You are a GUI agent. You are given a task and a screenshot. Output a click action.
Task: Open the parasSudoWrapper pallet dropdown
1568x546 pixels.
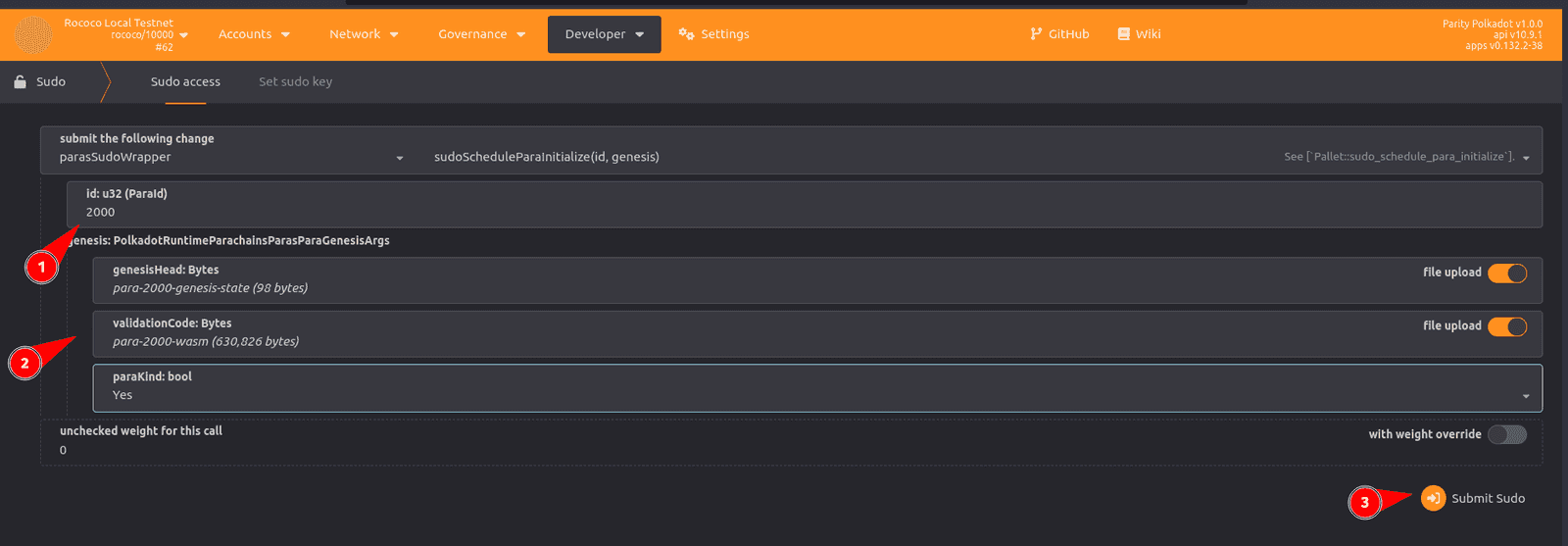pos(232,157)
